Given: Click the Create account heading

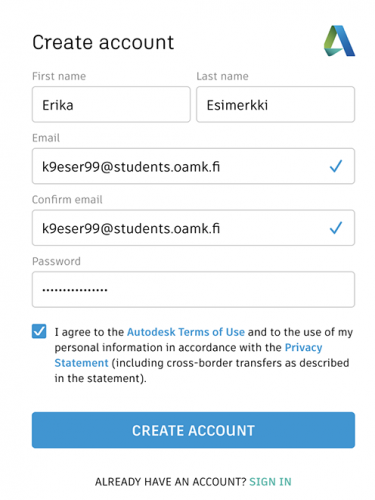Looking at the screenshot, I should click(103, 42).
